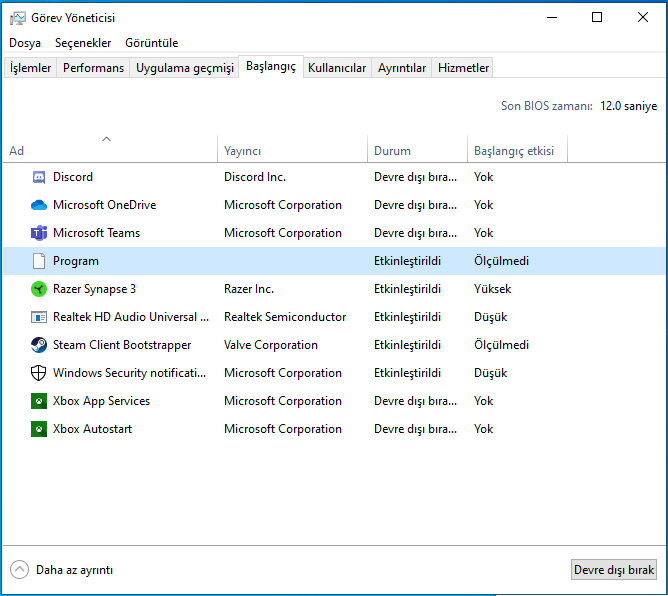Viewport: 668px width, 596px height.
Task: Select the Steam Client Bootstrapper entry
Action: [122, 345]
